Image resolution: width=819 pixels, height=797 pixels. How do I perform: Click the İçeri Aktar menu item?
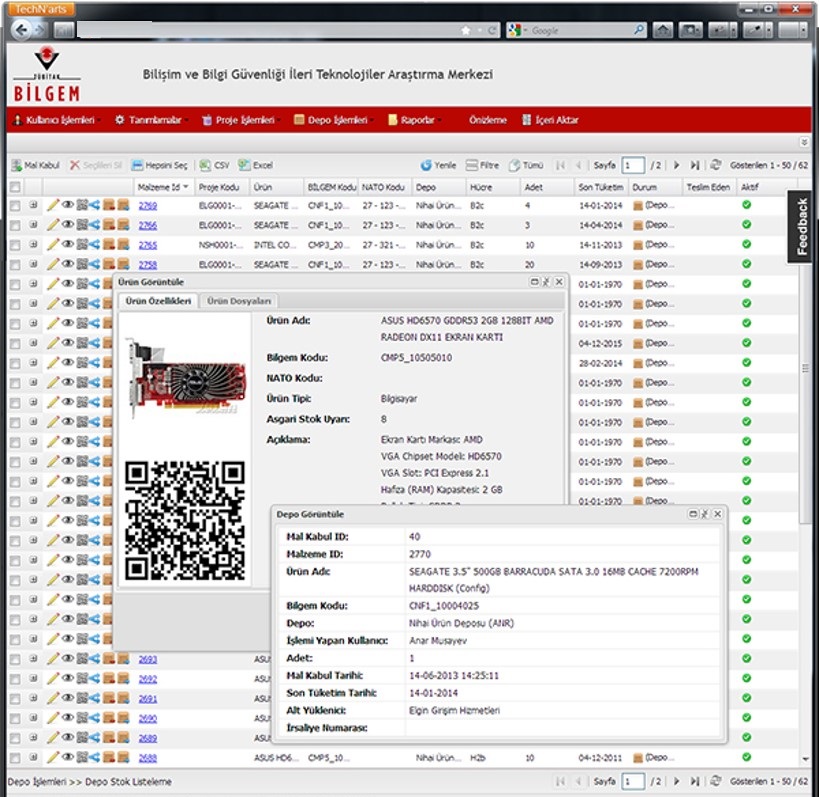(550, 120)
